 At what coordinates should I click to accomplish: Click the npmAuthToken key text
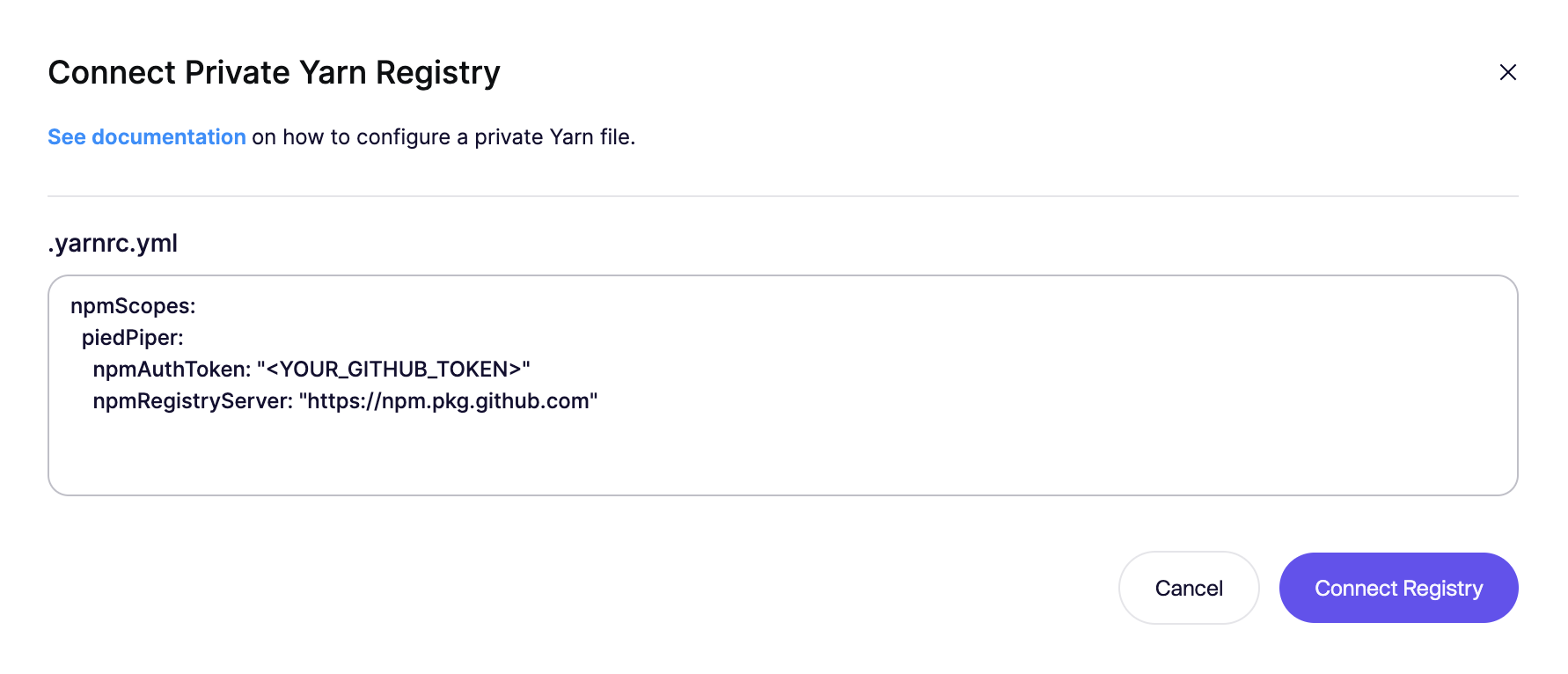click(171, 370)
